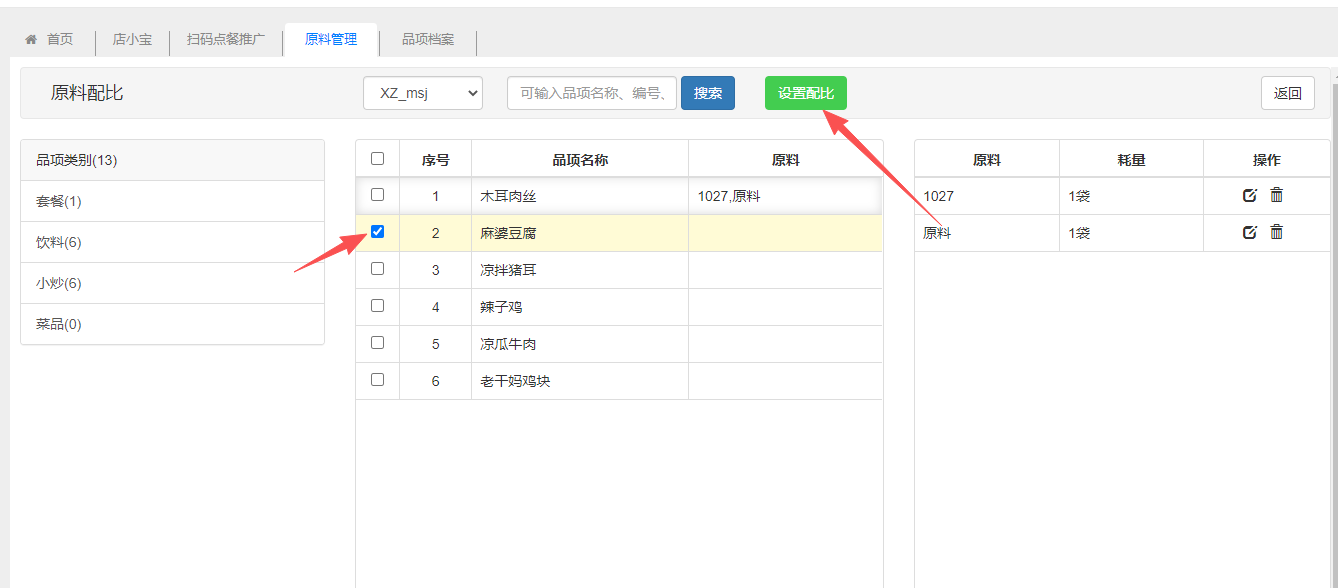Check the 木耳肉丝 checkbox

[x=377, y=194]
